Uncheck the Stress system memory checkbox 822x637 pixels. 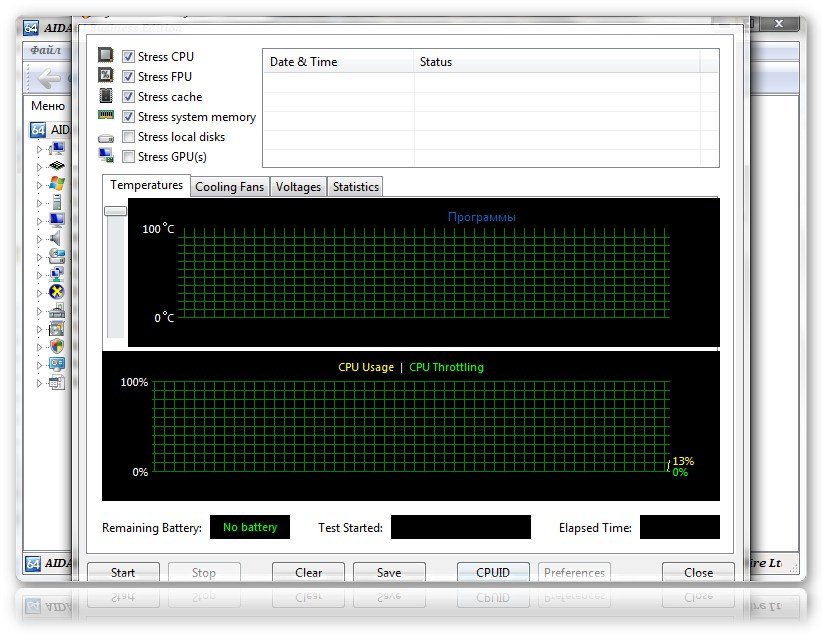tap(128, 116)
